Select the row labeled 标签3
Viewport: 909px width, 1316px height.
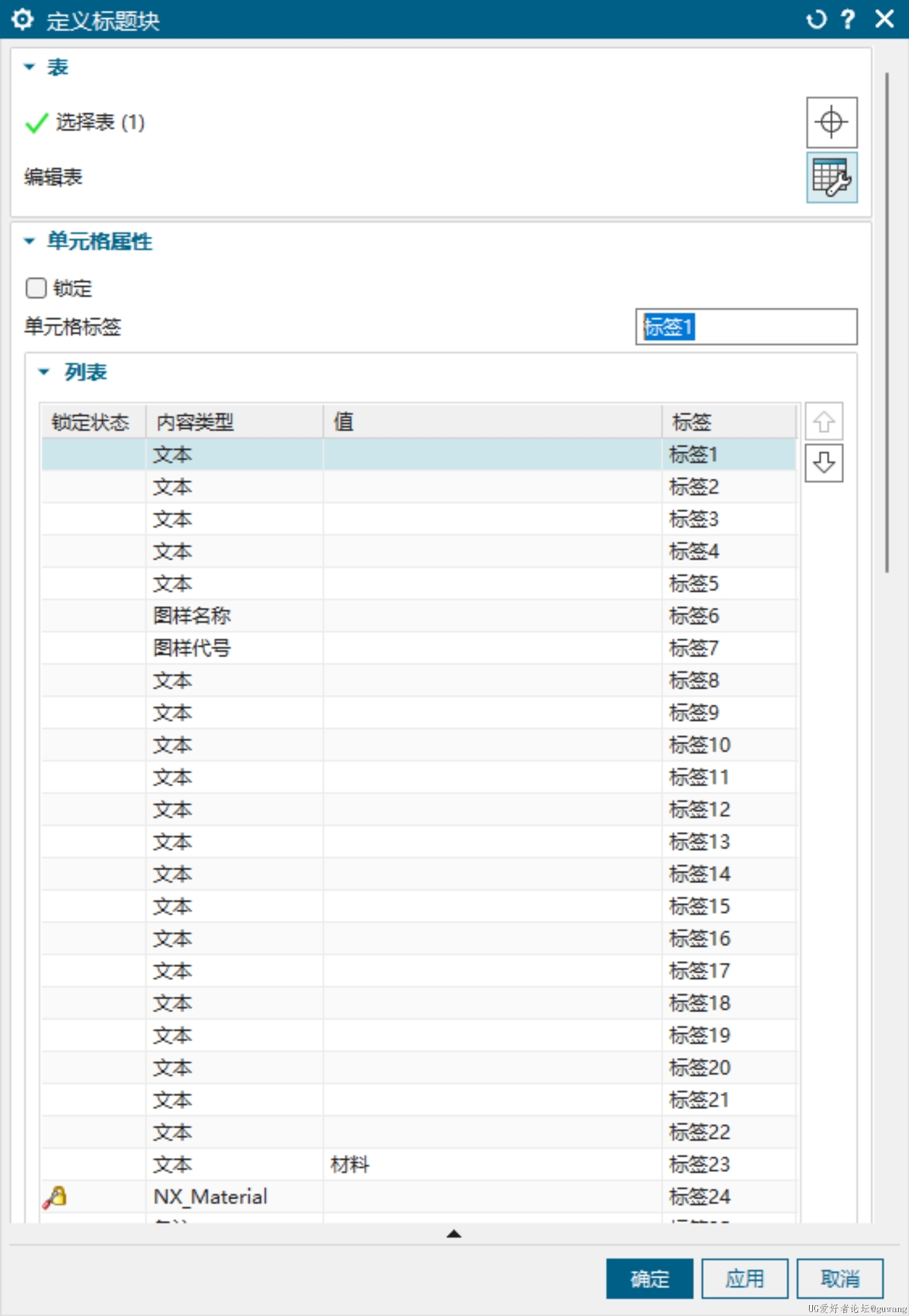tap(419, 519)
